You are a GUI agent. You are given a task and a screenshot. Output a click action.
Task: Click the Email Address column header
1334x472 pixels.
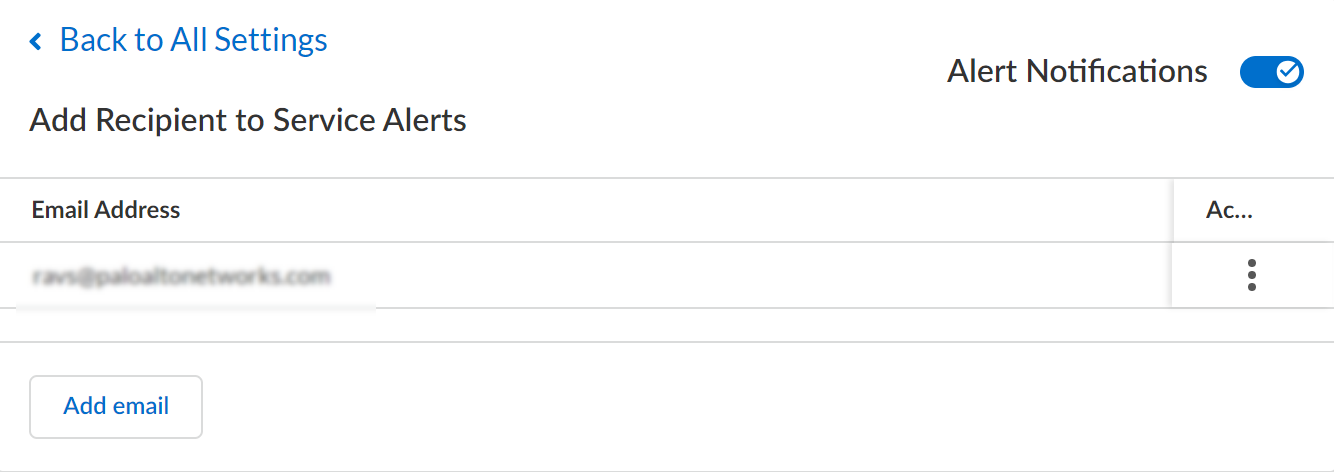click(106, 210)
